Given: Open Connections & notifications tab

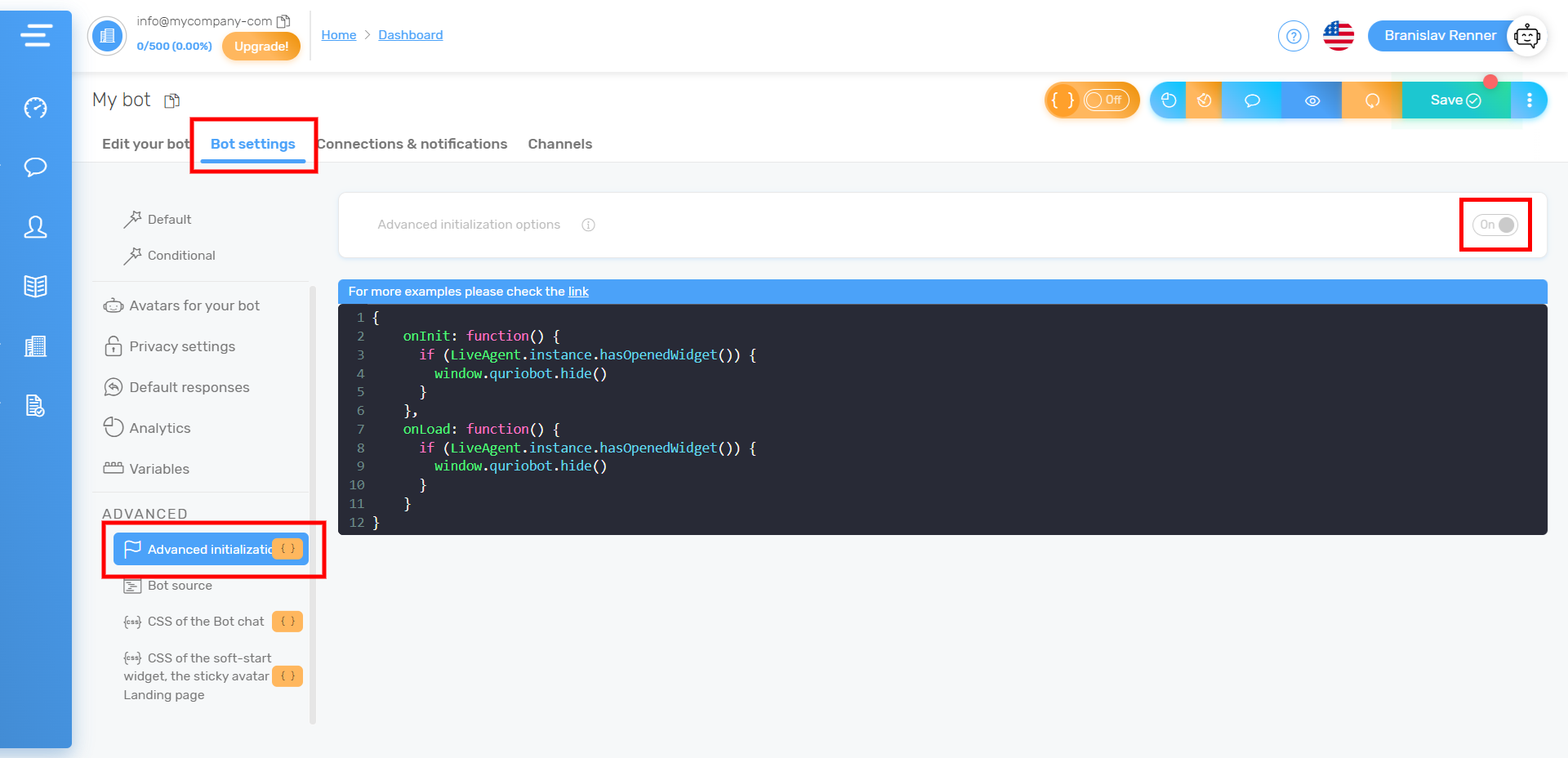Looking at the screenshot, I should coord(412,144).
